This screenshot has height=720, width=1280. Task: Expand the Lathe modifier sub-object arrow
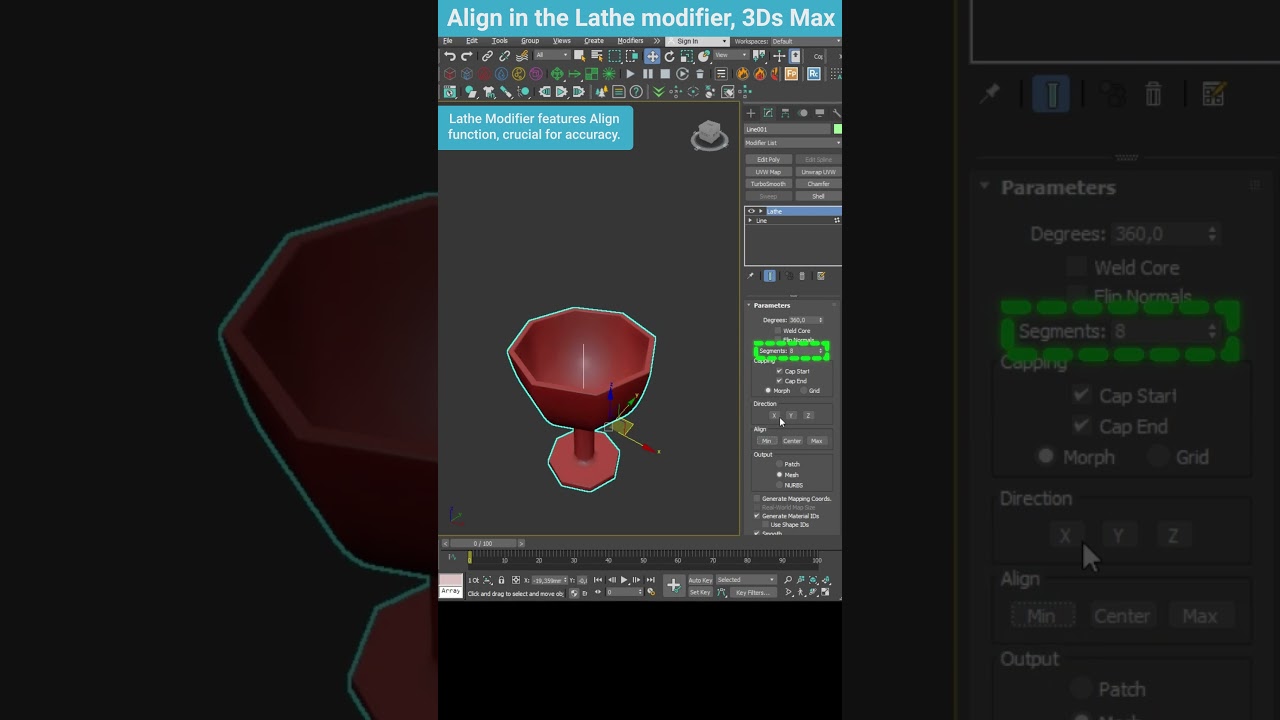(760, 211)
